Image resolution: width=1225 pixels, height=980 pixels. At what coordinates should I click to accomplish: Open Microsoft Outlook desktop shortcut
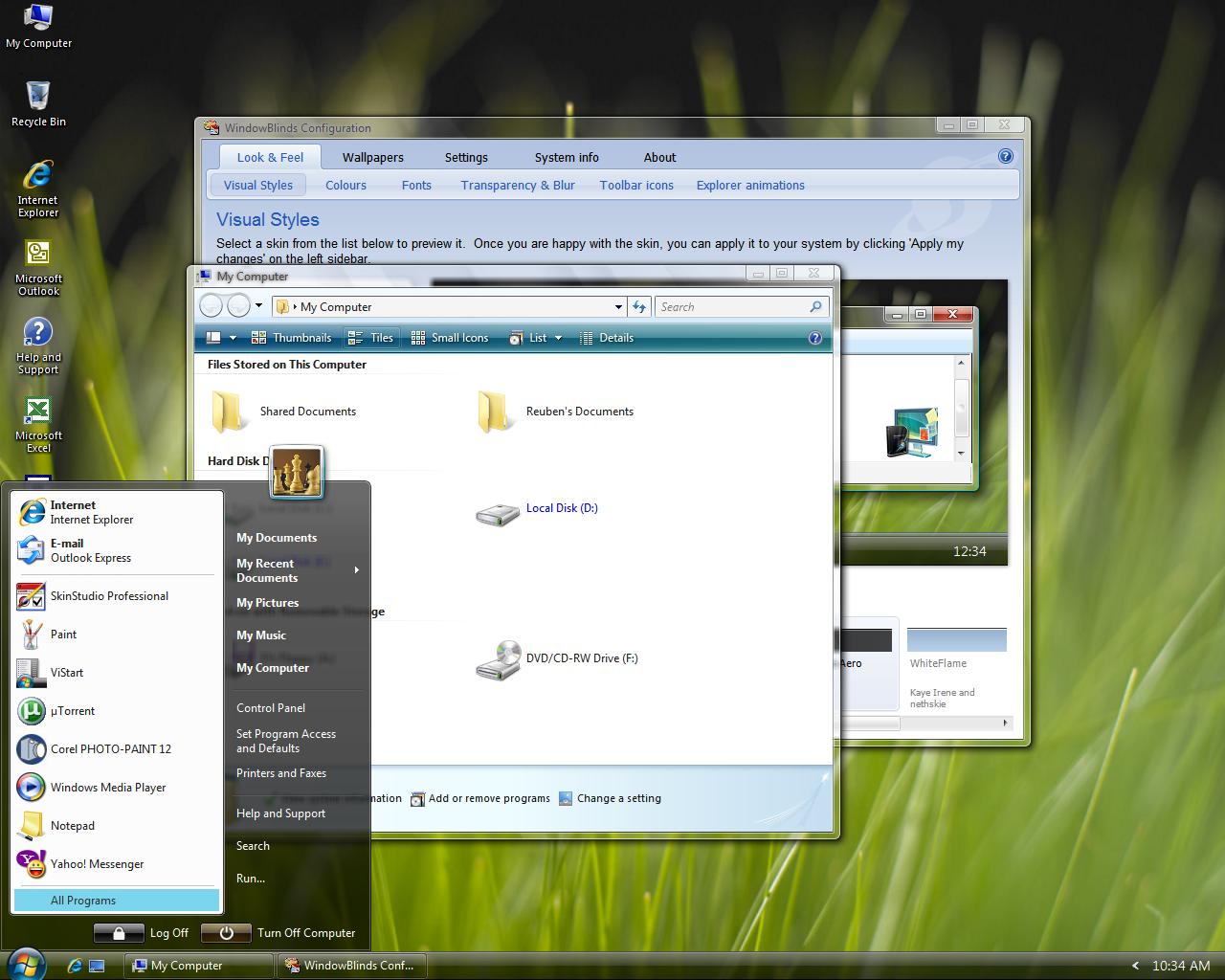[38, 268]
